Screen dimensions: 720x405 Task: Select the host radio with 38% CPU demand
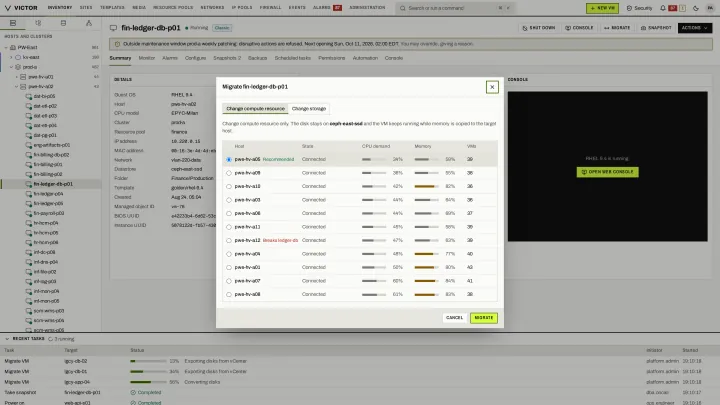pos(229,173)
